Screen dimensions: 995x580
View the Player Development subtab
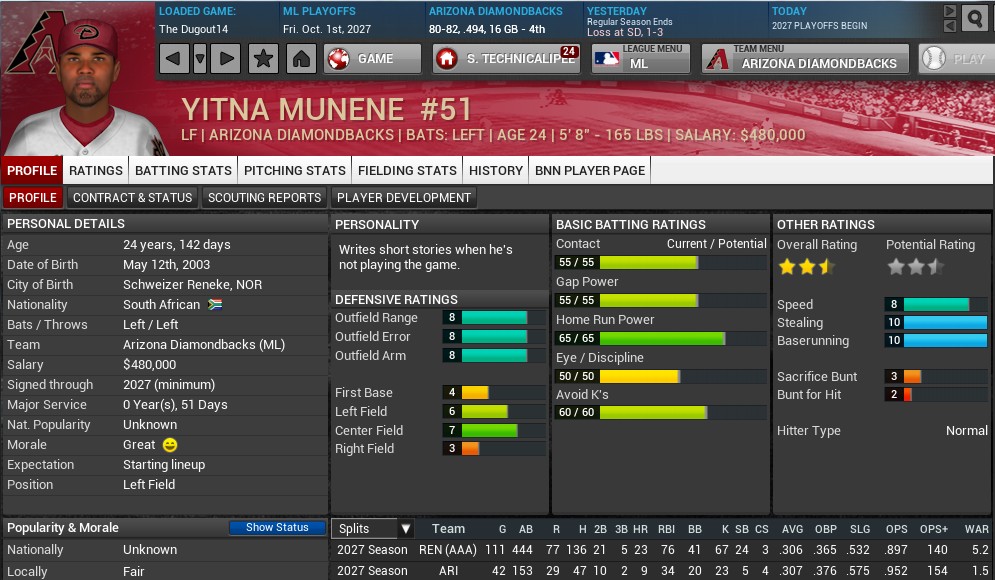pos(403,198)
